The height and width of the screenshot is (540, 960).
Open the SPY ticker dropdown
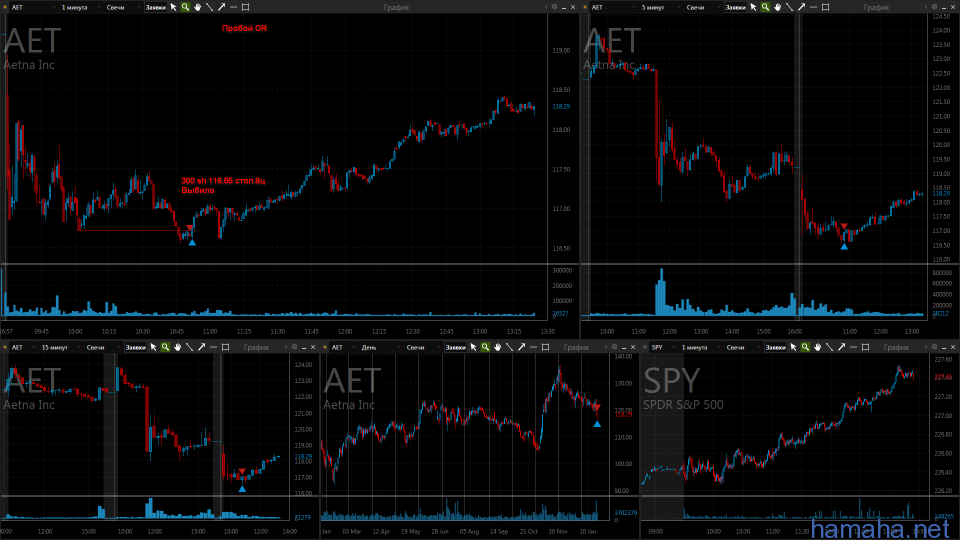click(662, 347)
